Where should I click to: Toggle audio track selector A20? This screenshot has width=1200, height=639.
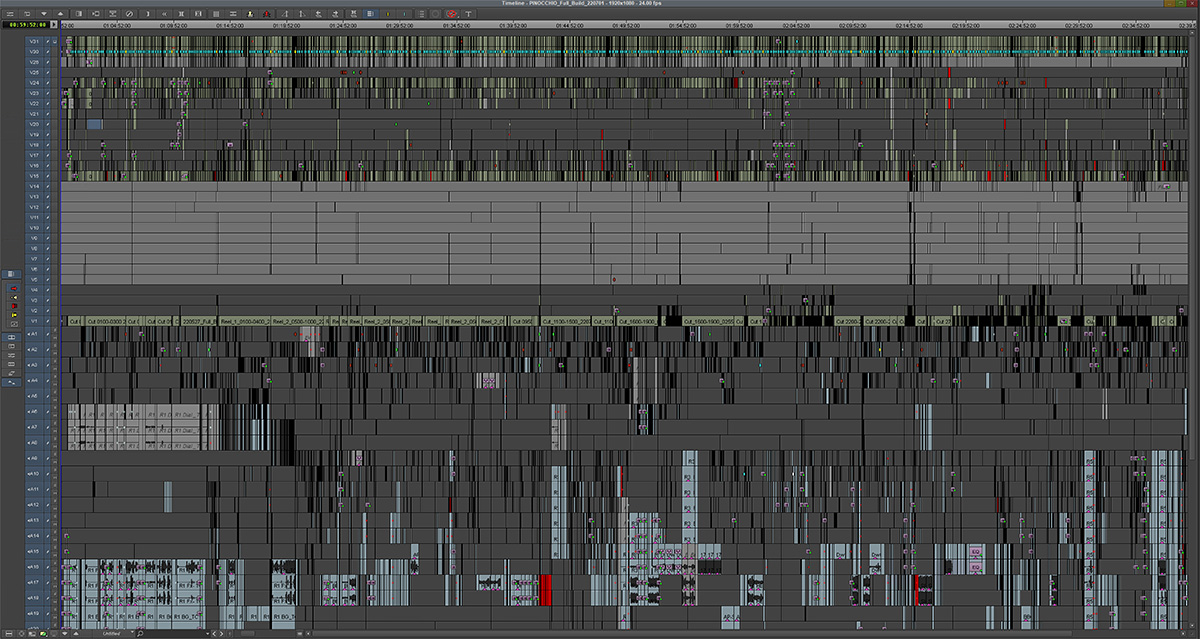point(34,627)
